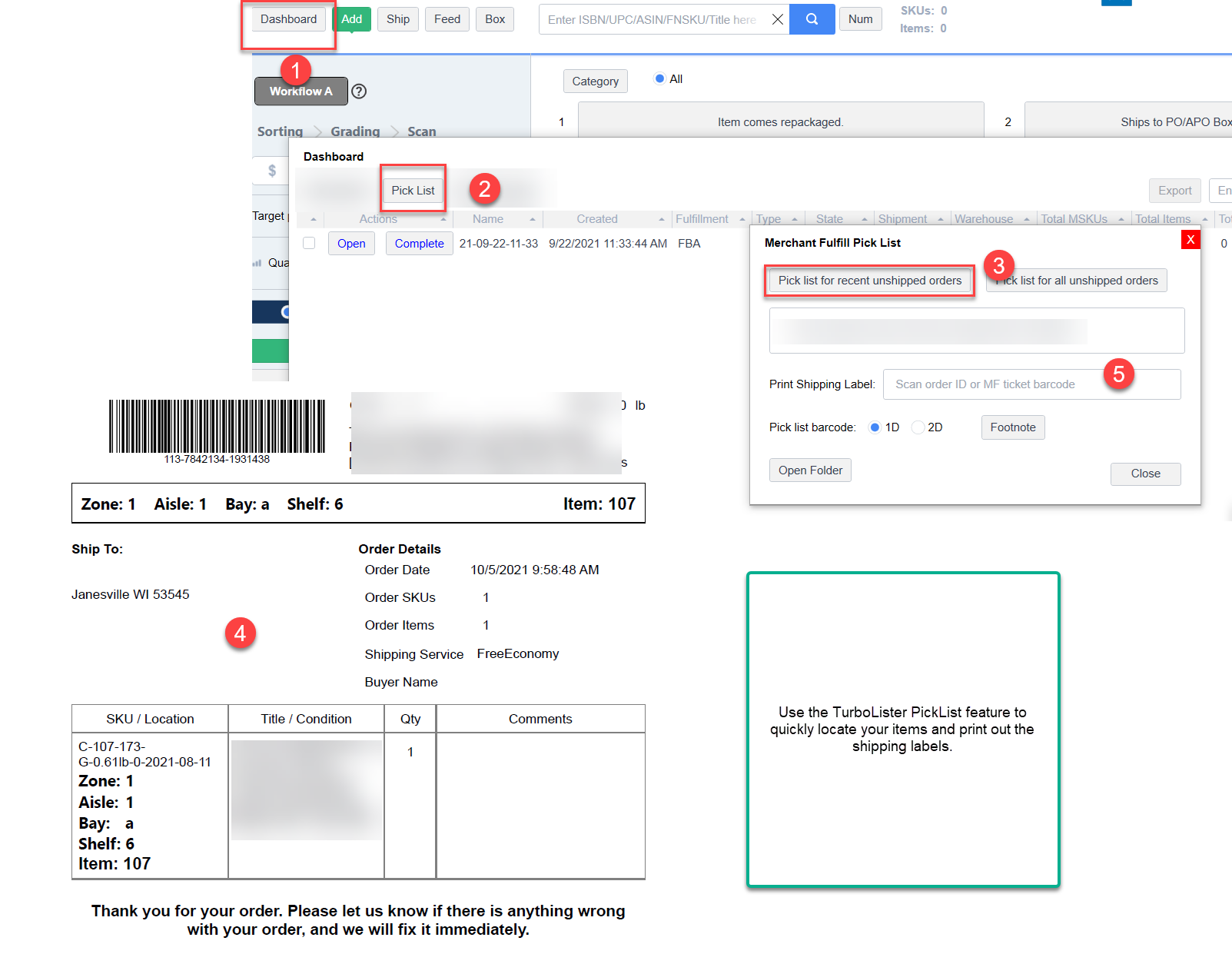
Task: Check the checkbox beside pick list 21-09-22-11-33
Action: pyautogui.click(x=309, y=243)
